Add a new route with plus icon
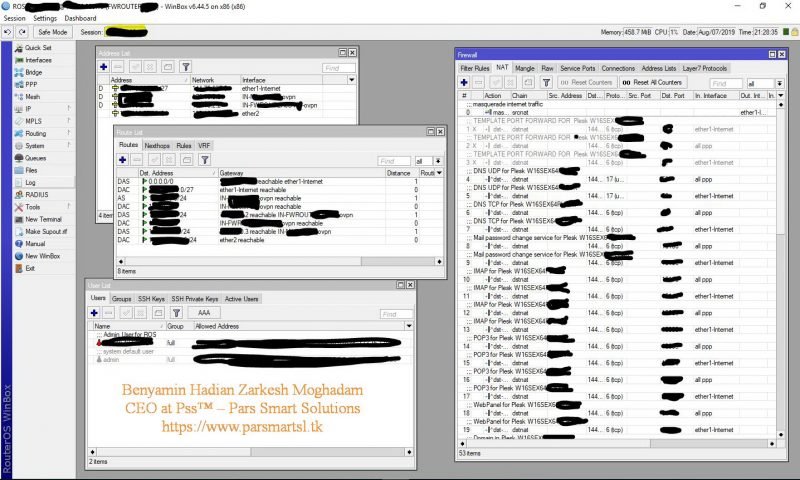The image size is (800, 480). (124, 161)
